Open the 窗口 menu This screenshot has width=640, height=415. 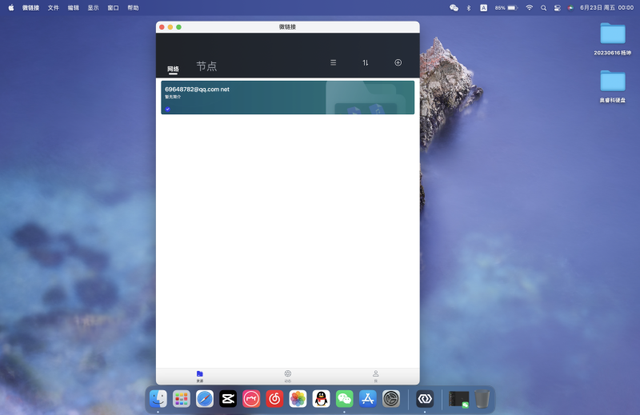[x=113, y=8]
